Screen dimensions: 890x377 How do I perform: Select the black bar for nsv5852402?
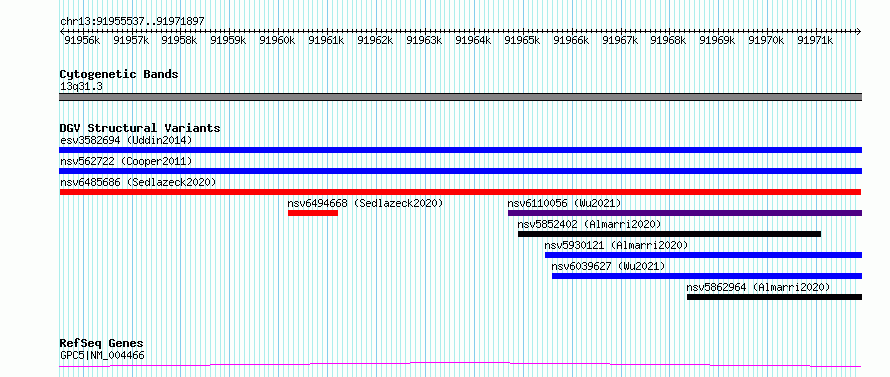pyautogui.click(x=669, y=234)
